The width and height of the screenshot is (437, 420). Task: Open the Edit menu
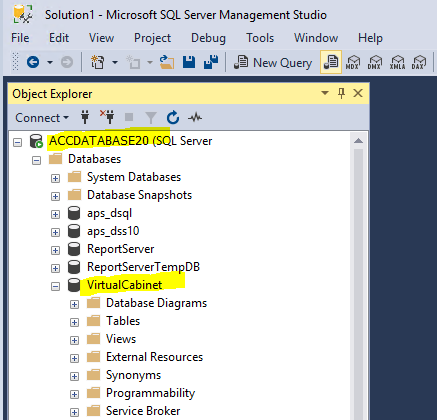click(59, 38)
